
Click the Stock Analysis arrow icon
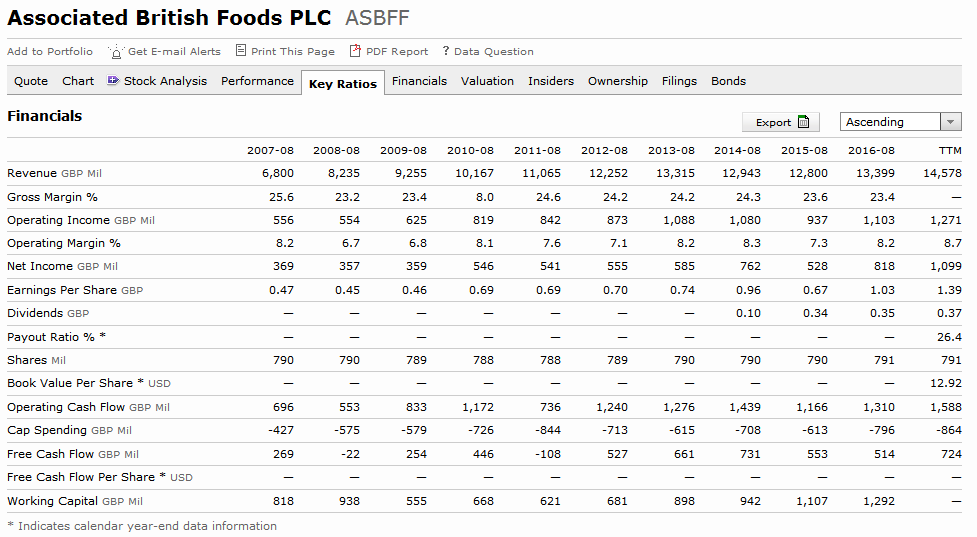[113, 81]
